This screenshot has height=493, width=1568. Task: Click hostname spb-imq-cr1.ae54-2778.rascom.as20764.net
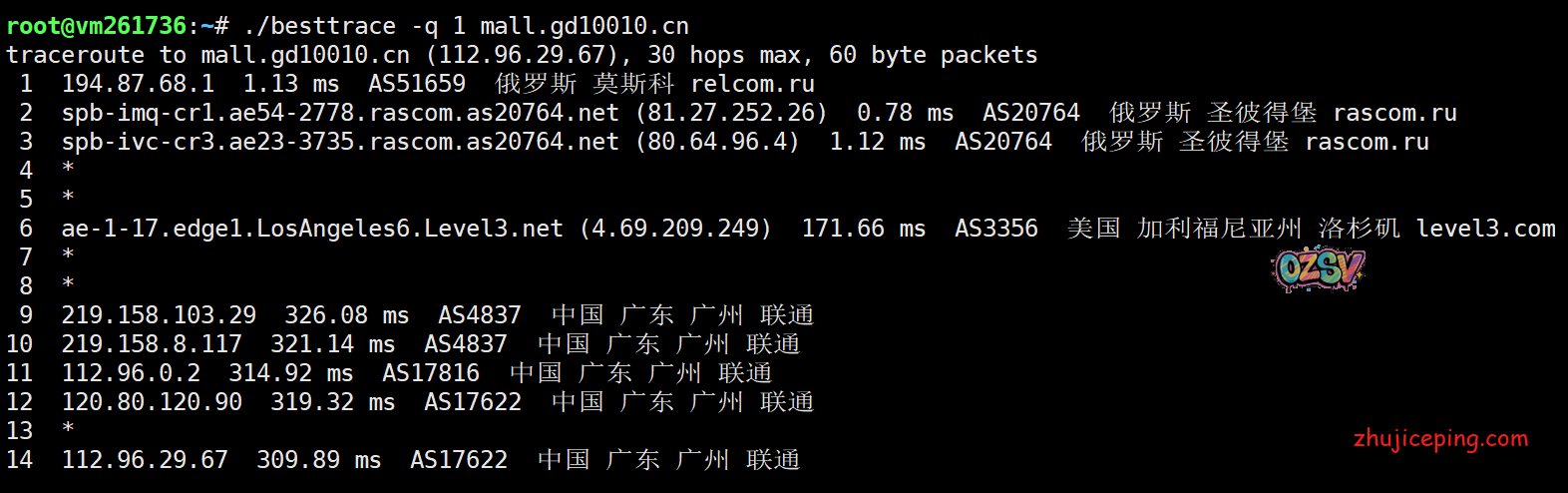[340, 113]
